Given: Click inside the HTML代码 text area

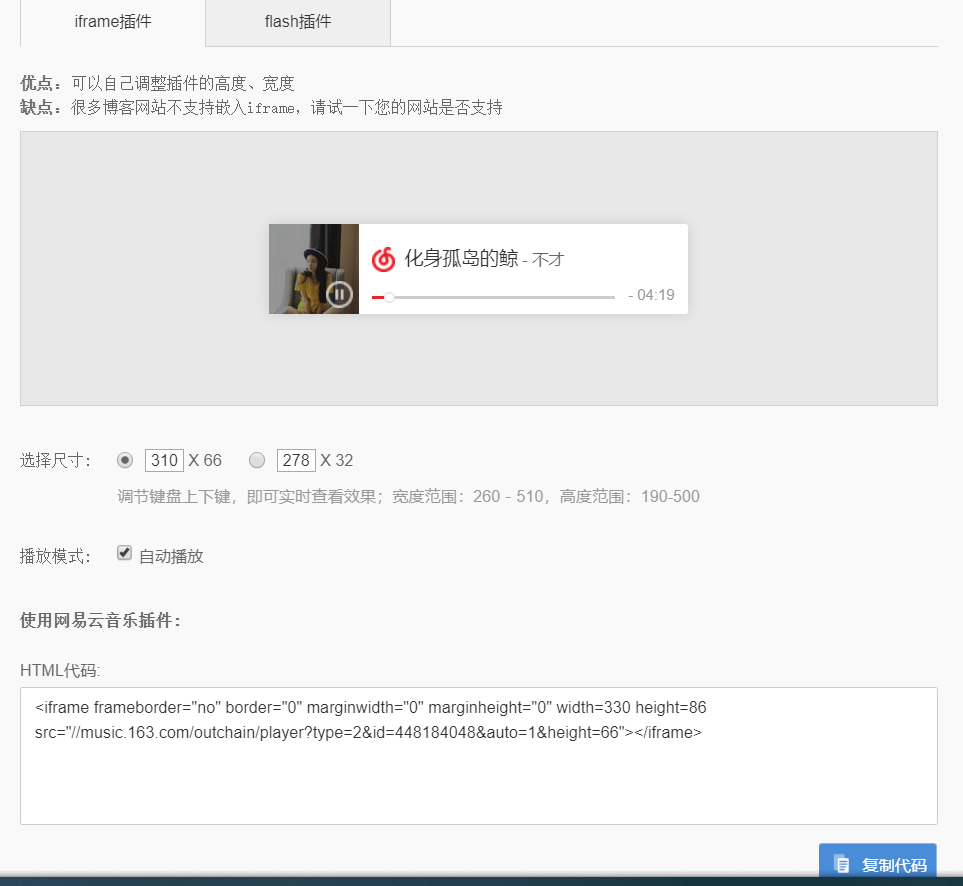Looking at the screenshot, I should (x=478, y=756).
